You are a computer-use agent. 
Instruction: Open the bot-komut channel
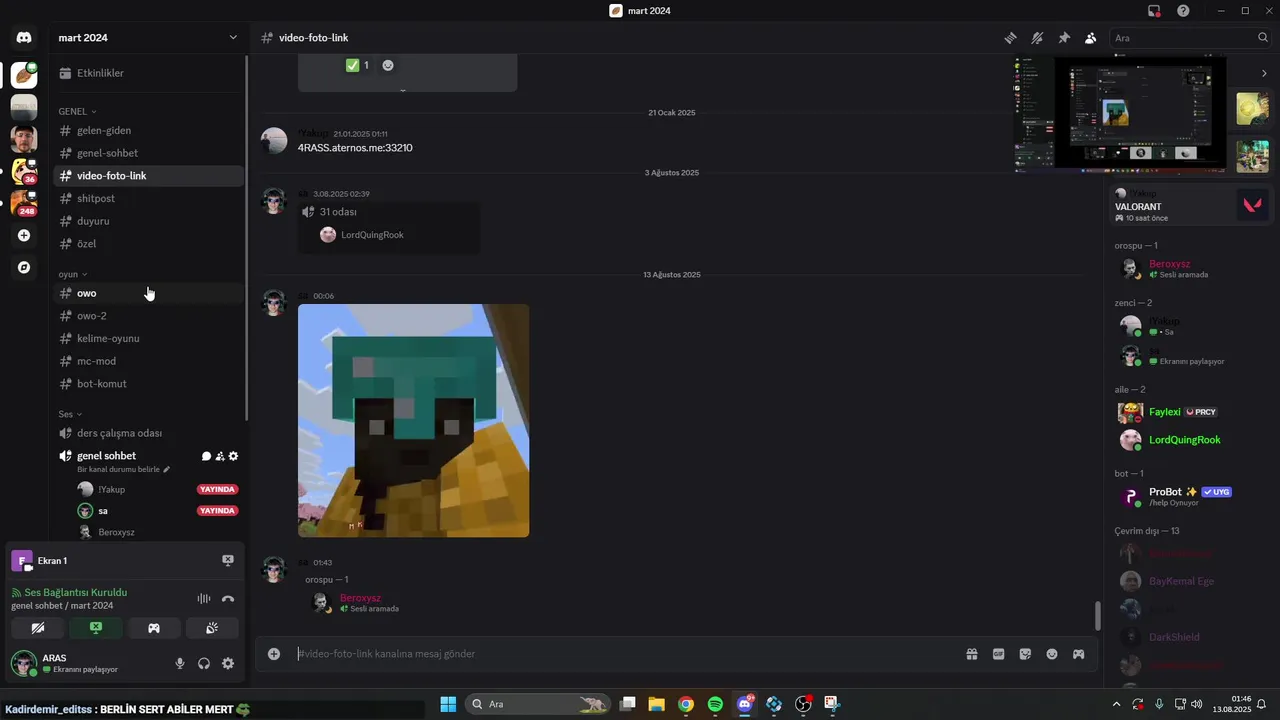click(148, 384)
